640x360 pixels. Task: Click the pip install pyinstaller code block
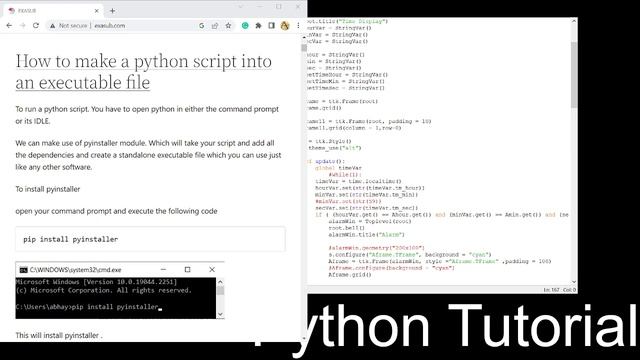[x=151, y=239]
